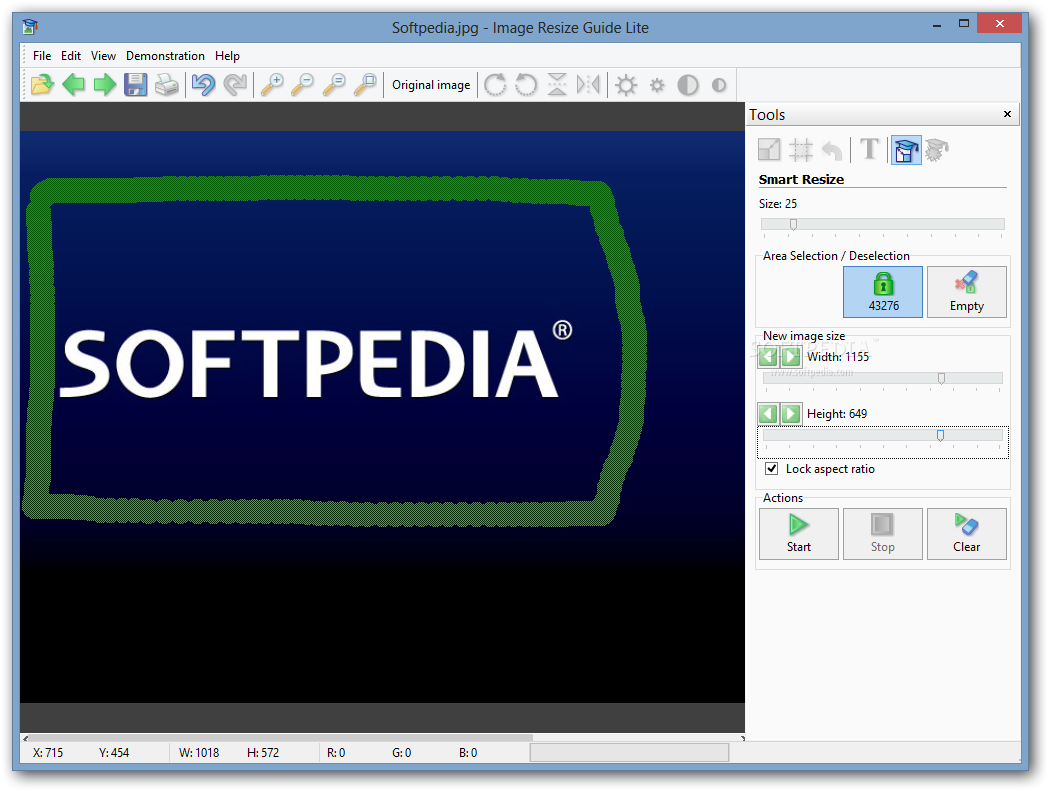Maximize the Image Resize Guide window

(963, 24)
